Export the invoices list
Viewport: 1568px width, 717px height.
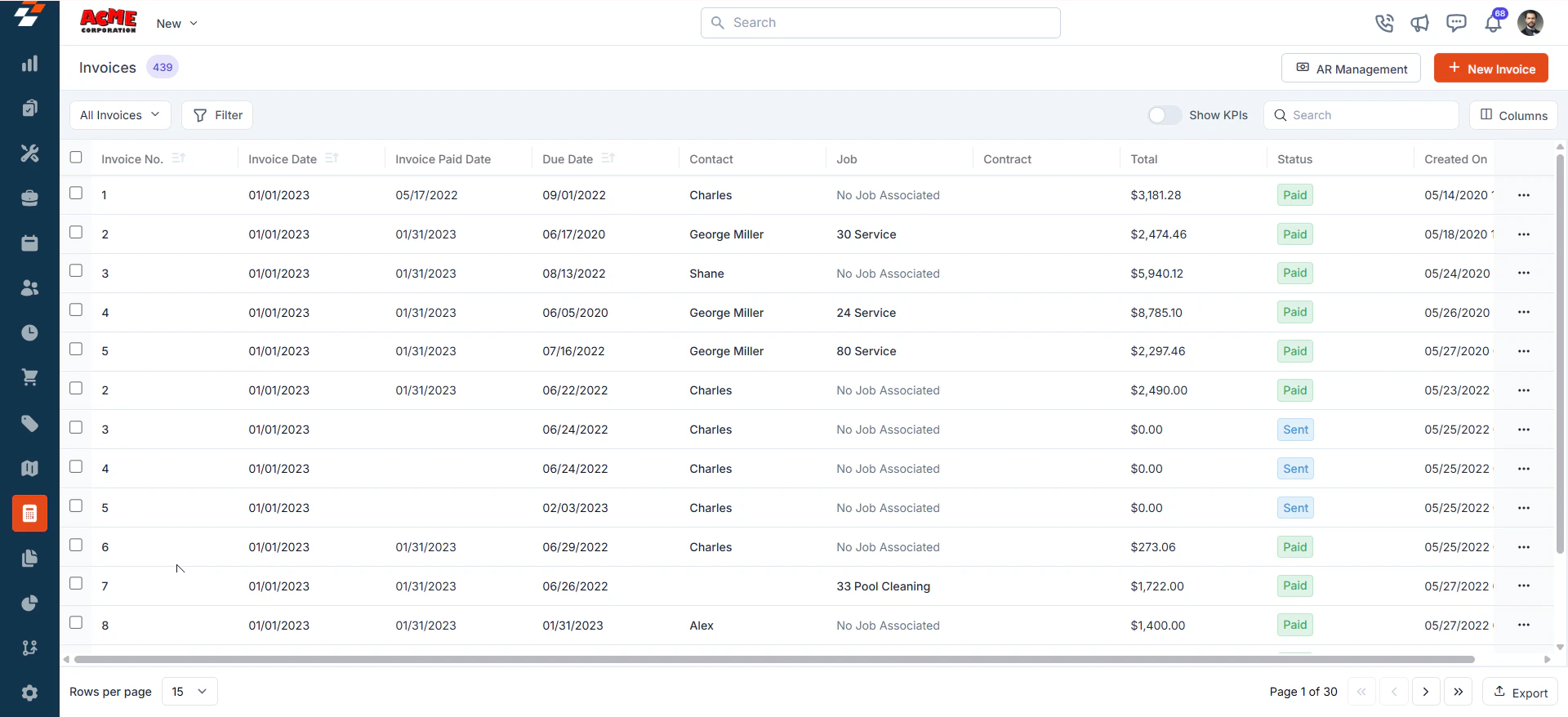point(1520,692)
